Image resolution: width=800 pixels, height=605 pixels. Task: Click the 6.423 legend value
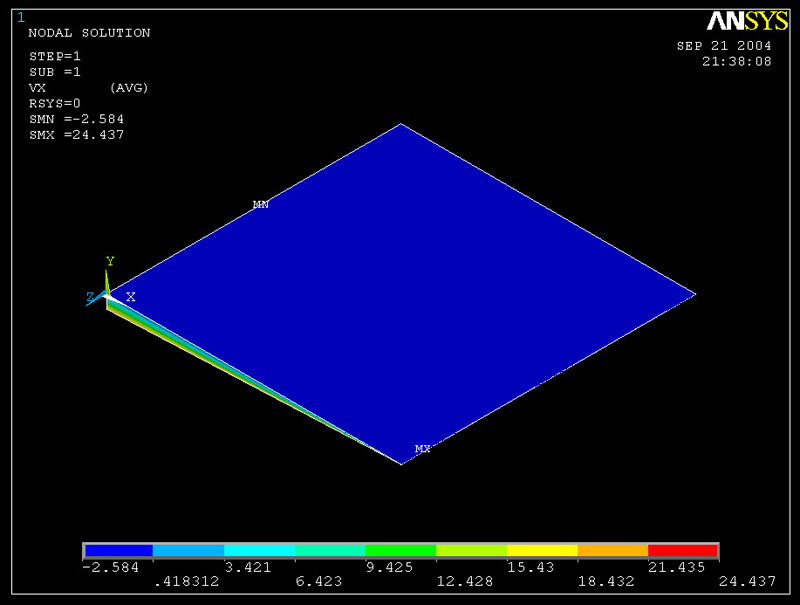[x=319, y=582]
